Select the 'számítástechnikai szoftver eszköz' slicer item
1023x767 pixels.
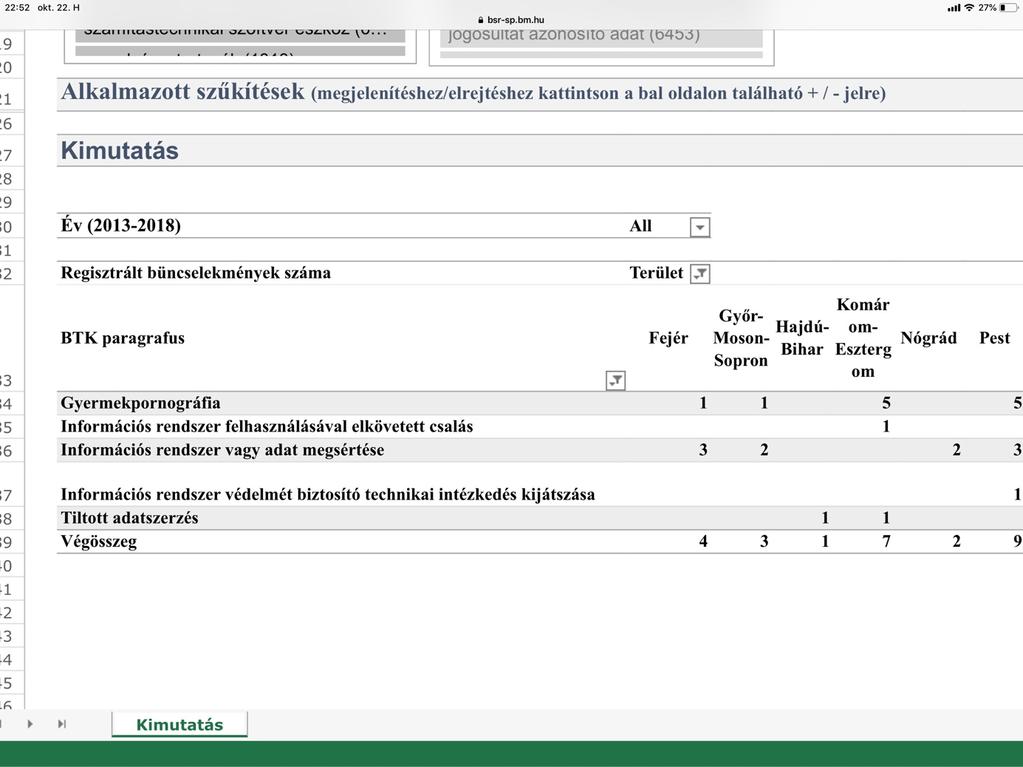tap(240, 34)
